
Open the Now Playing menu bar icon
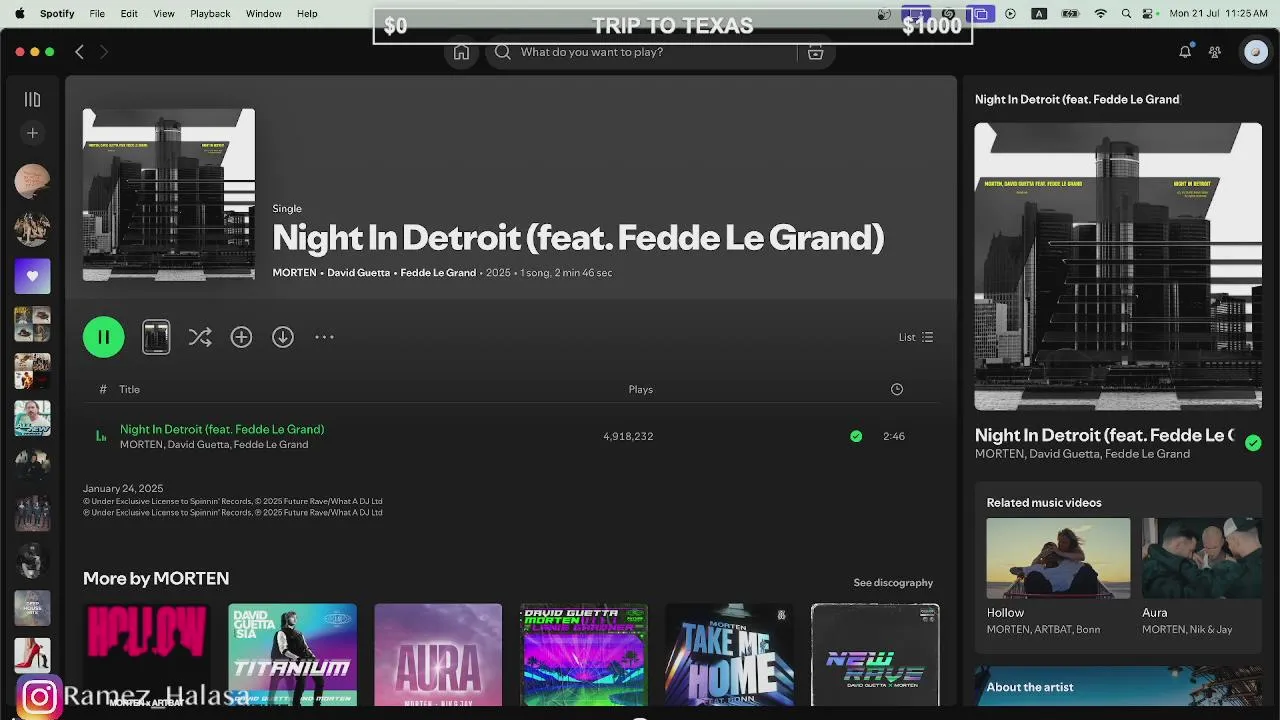1010,13
